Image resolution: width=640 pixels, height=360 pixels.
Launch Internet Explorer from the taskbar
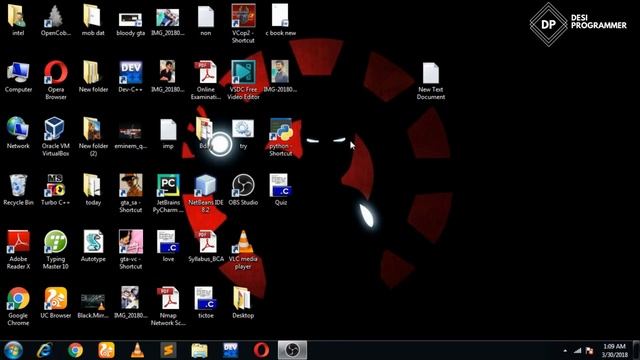[x=44, y=351]
